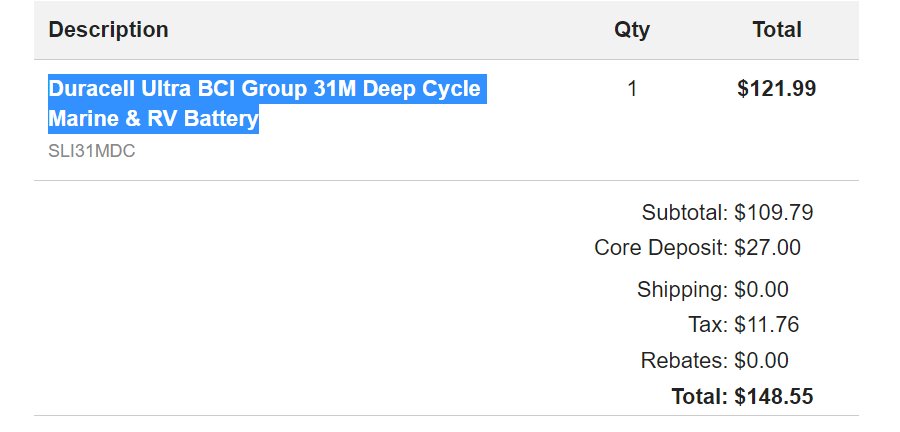Image resolution: width=900 pixels, height=432 pixels.
Task: Click the Tax label
Action: tap(707, 325)
